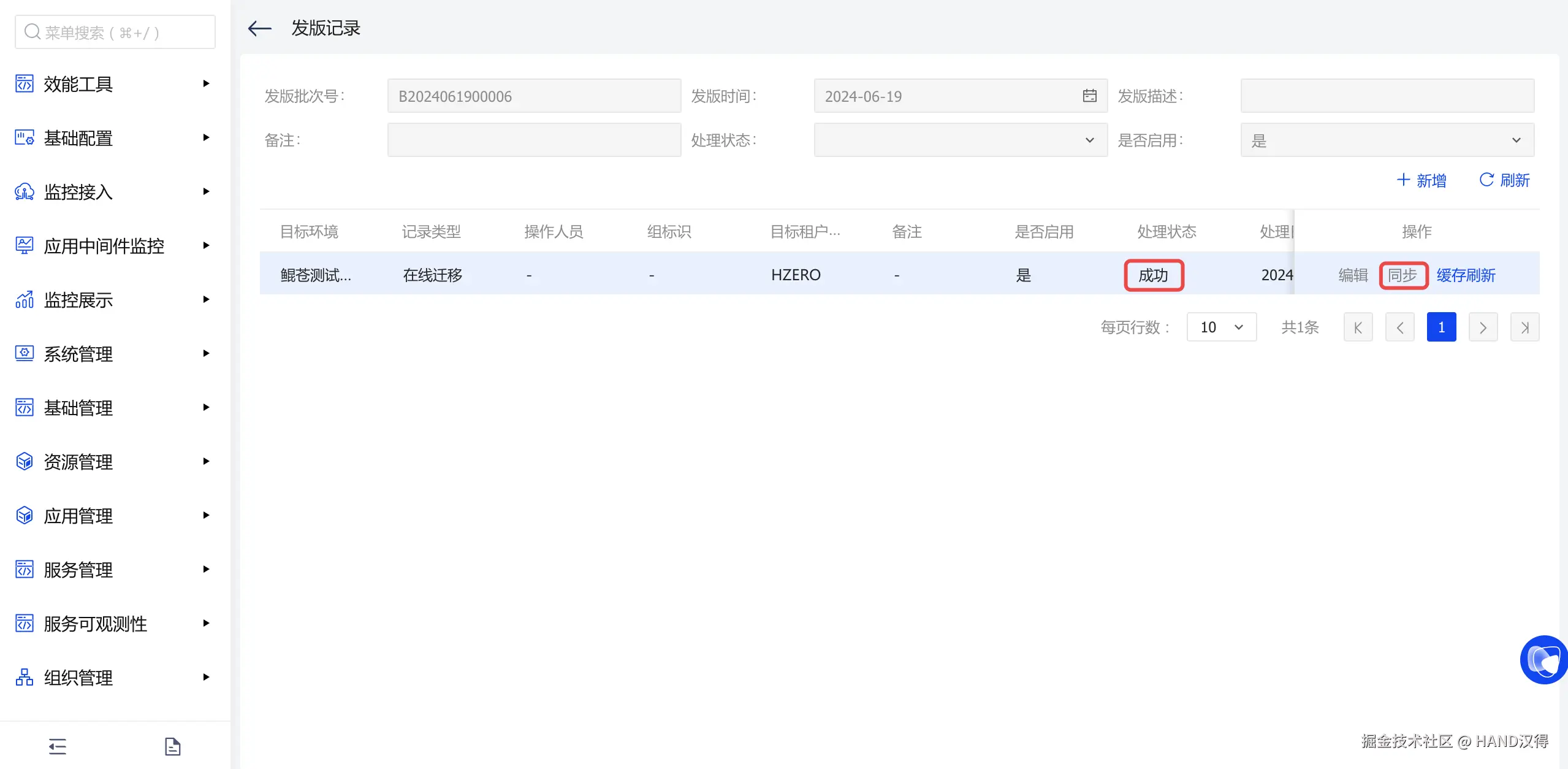1568x769 pixels.
Task: Change the 每页行数 page size dropdown
Action: point(1221,327)
